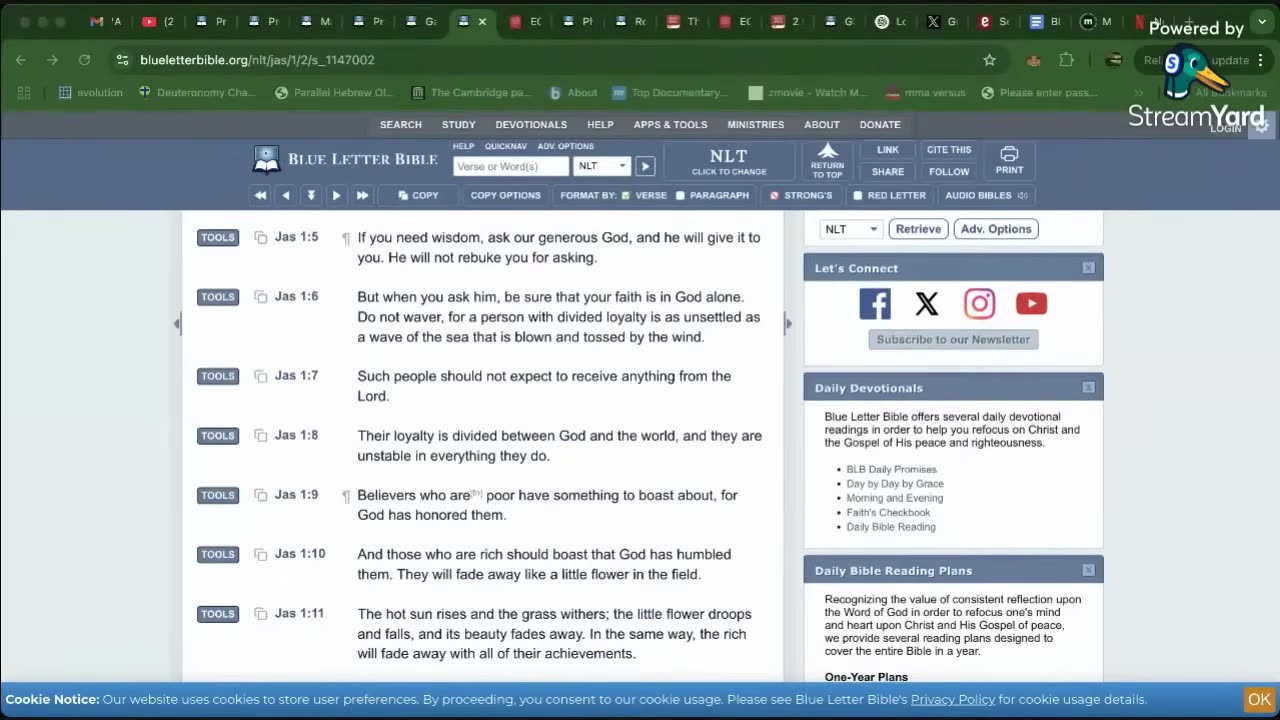This screenshot has width=1280, height=720.
Task: Click the quick-jump down arrow navigation icon
Action: [311, 195]
